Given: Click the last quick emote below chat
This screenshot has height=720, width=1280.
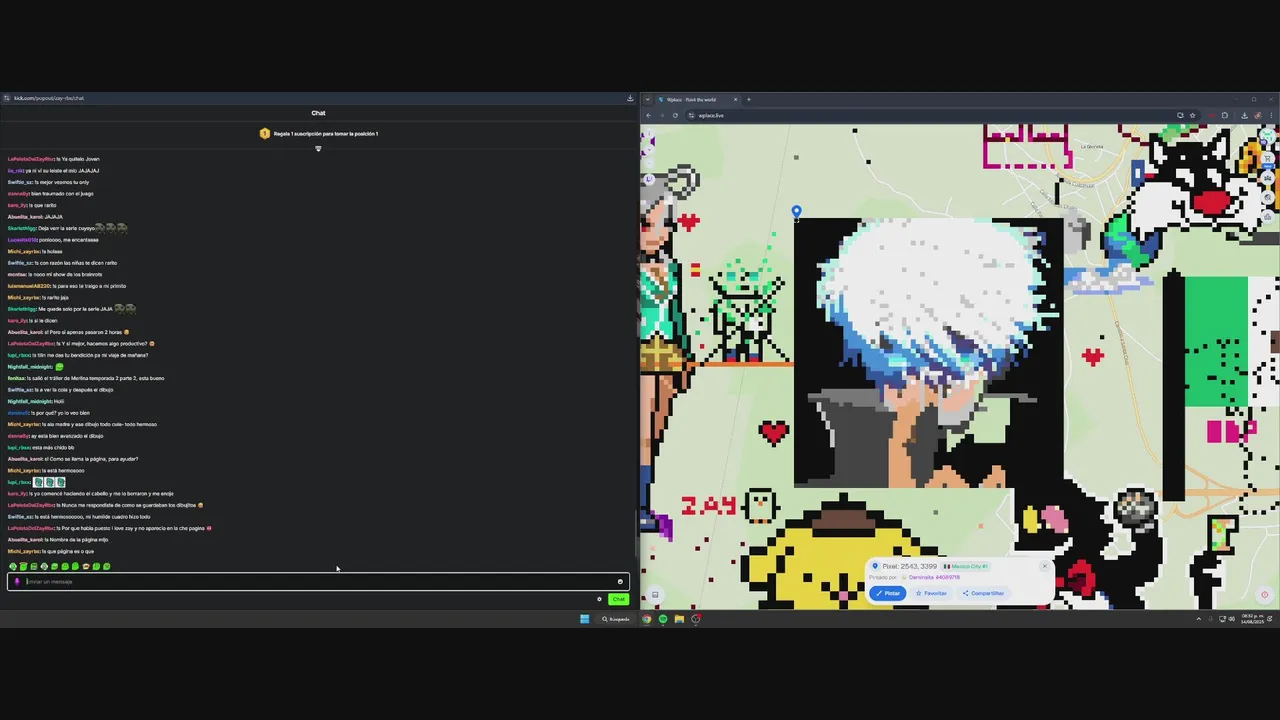Looking at the screenshot, I should tap(106, 567).
